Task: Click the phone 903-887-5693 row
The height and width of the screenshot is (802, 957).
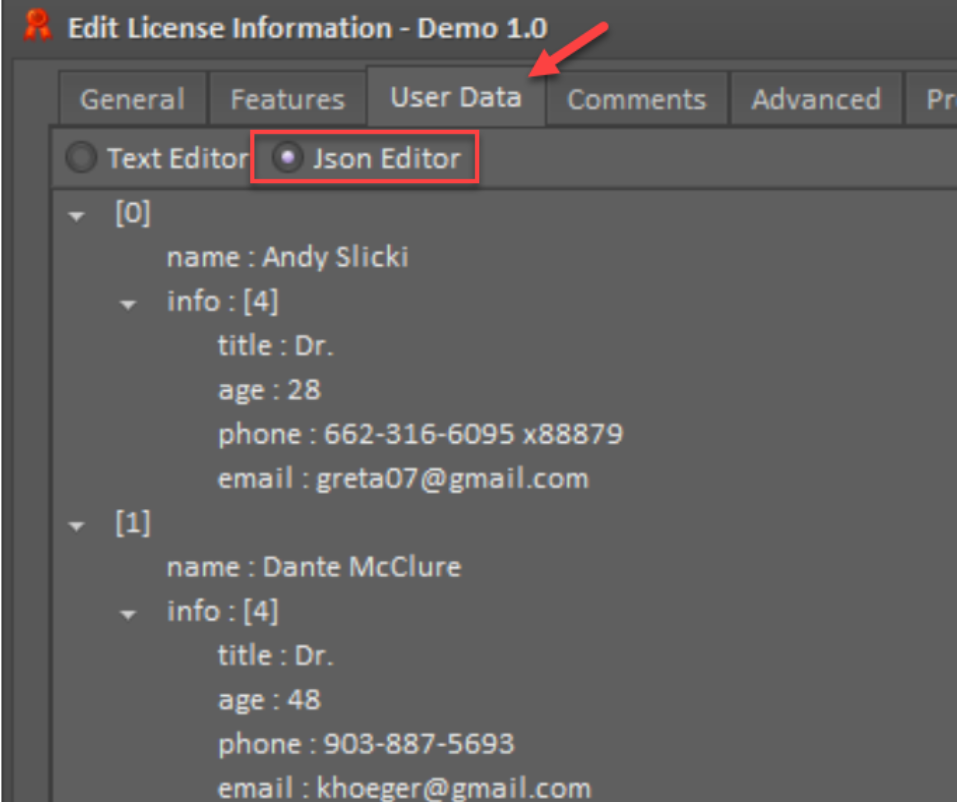Action: tap(366, 744)
